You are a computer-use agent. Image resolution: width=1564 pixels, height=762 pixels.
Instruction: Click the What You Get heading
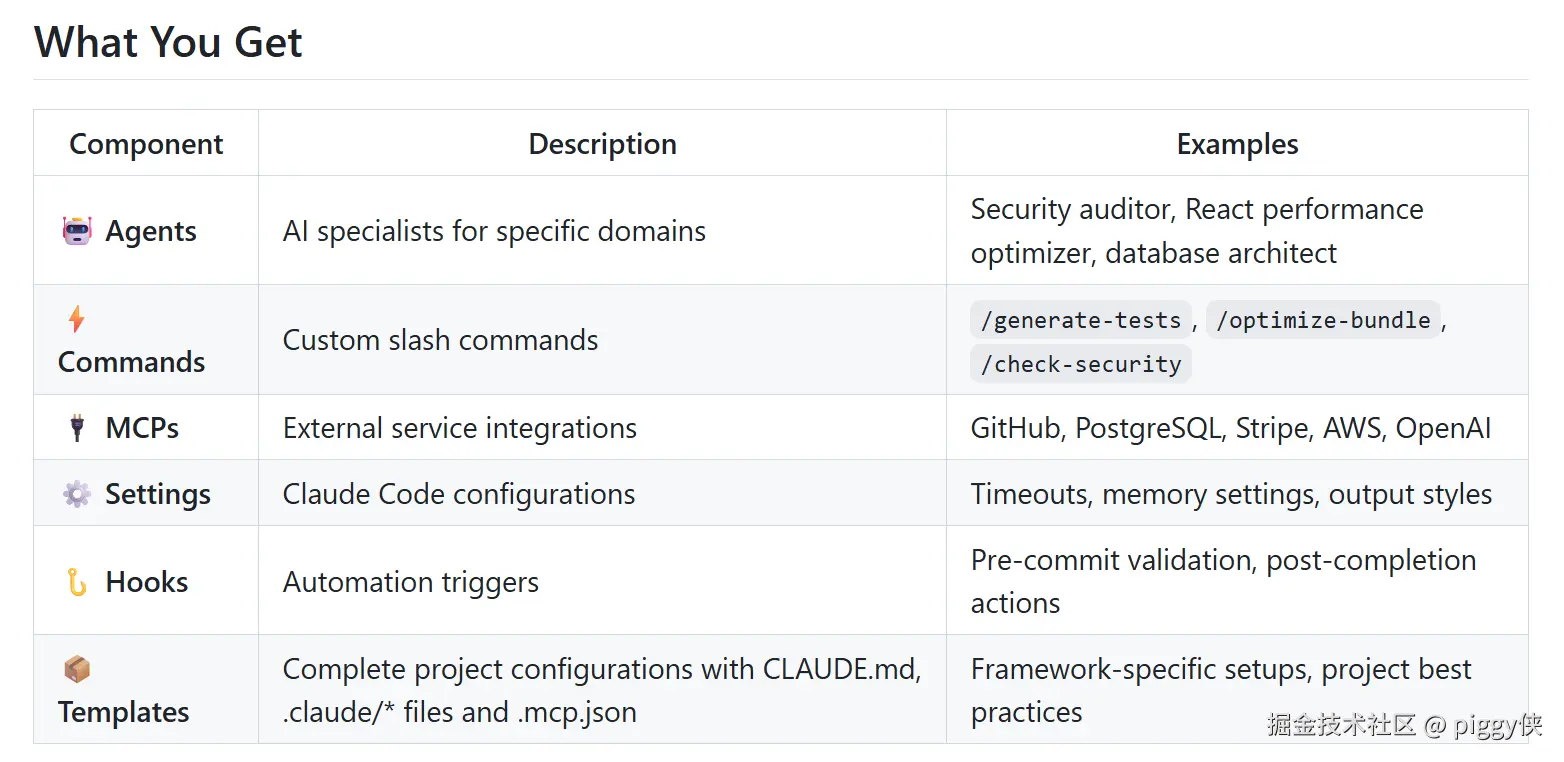tap(168, 42)
